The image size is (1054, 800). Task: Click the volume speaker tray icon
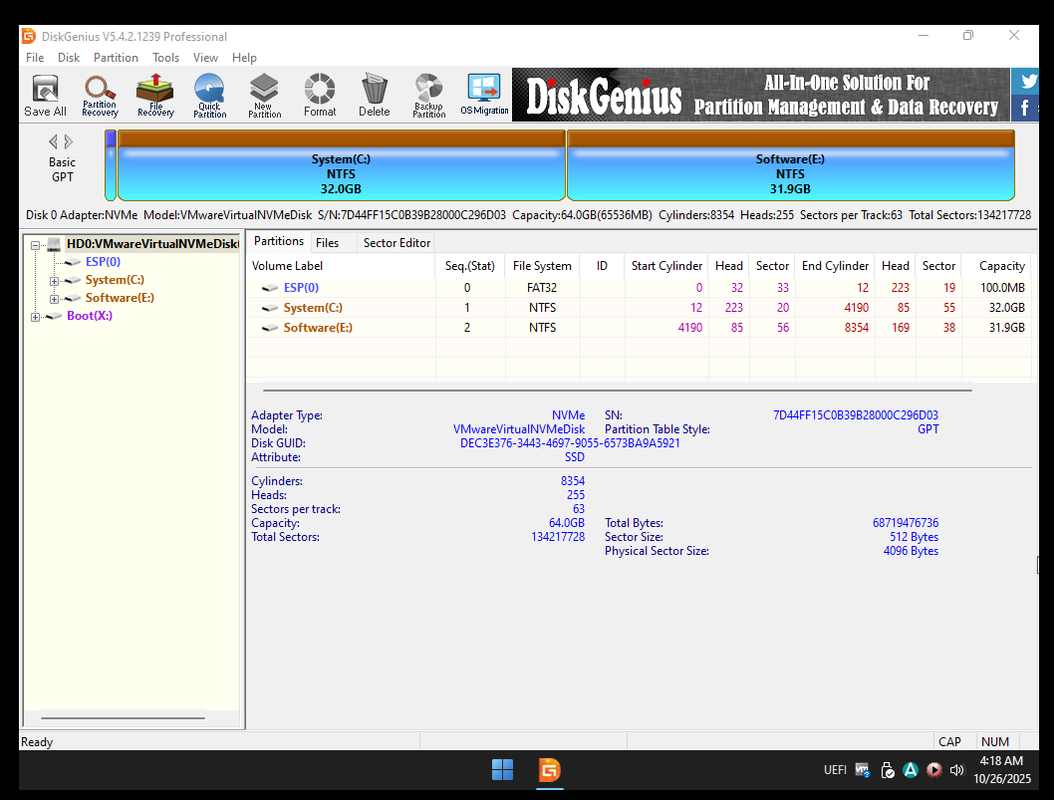[957, 770]
